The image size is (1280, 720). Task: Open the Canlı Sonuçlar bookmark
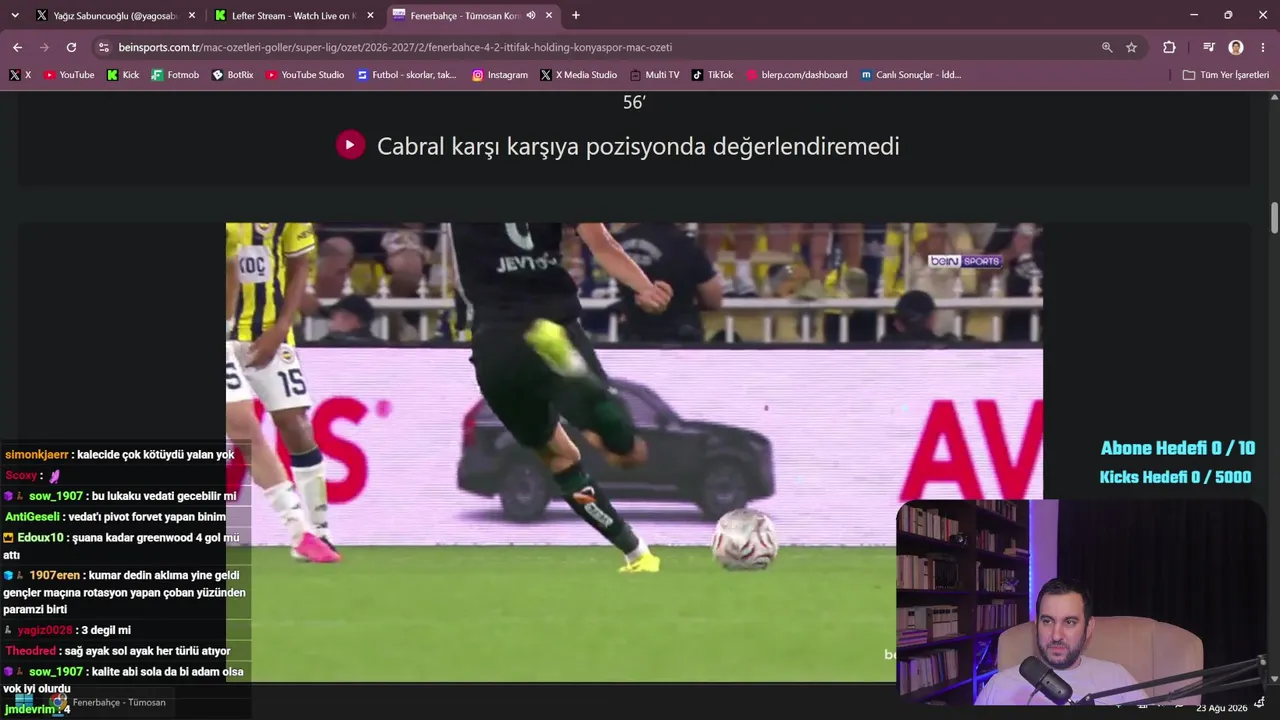[911, 75]
